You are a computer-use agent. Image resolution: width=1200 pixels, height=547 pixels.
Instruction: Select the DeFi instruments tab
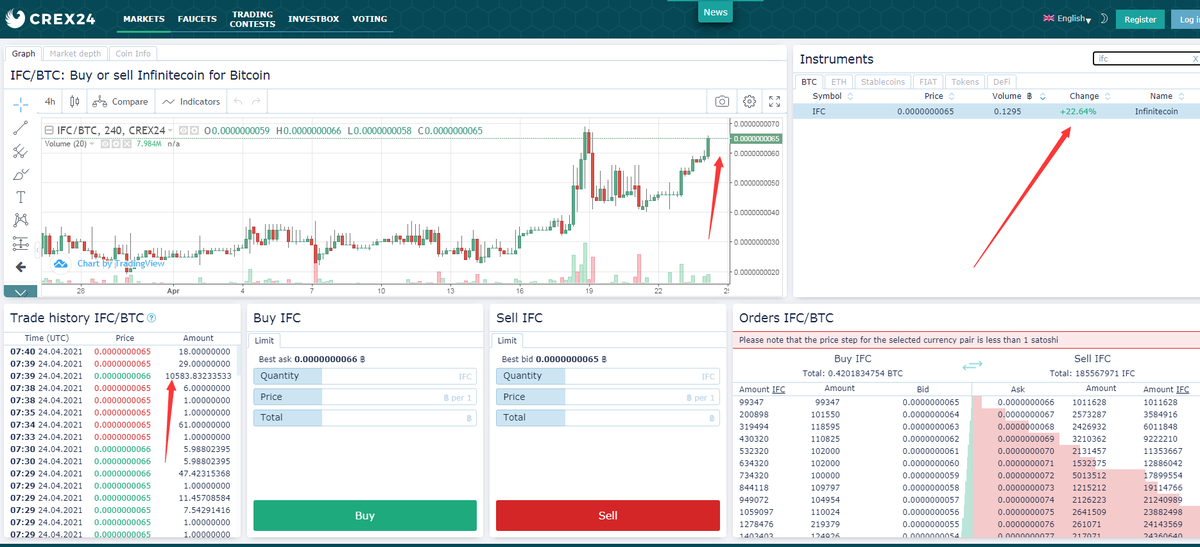(x=1001, y=82)
